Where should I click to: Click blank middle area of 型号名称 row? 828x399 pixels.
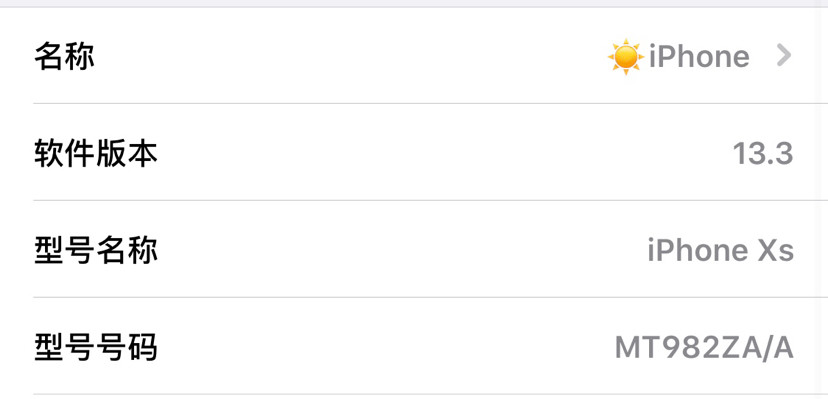(401, 250)
